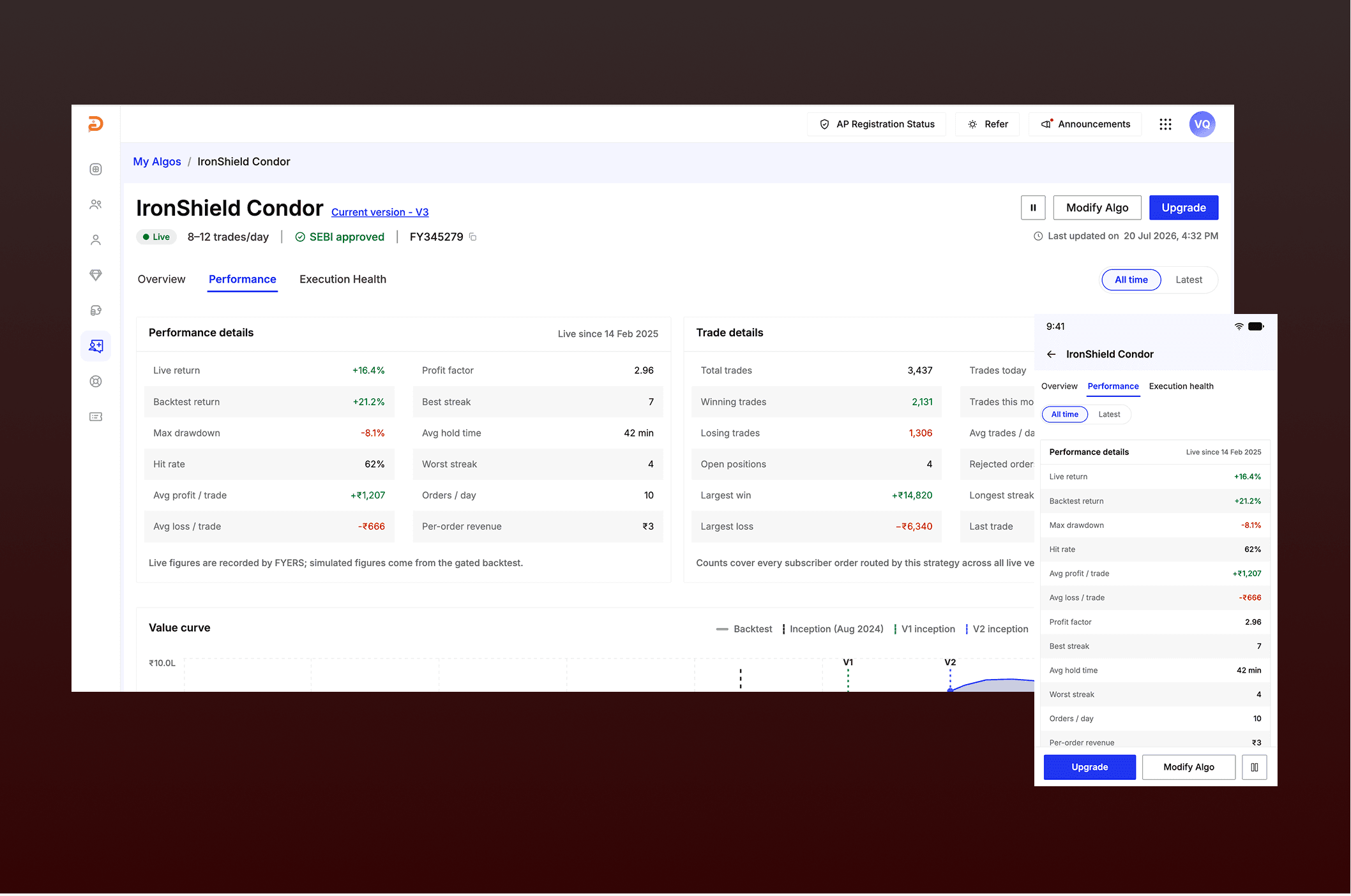Click the megaphone icon in Announcements
Screen dimensions: 1351x896
pyautogui.click(x=1046, y=124)
